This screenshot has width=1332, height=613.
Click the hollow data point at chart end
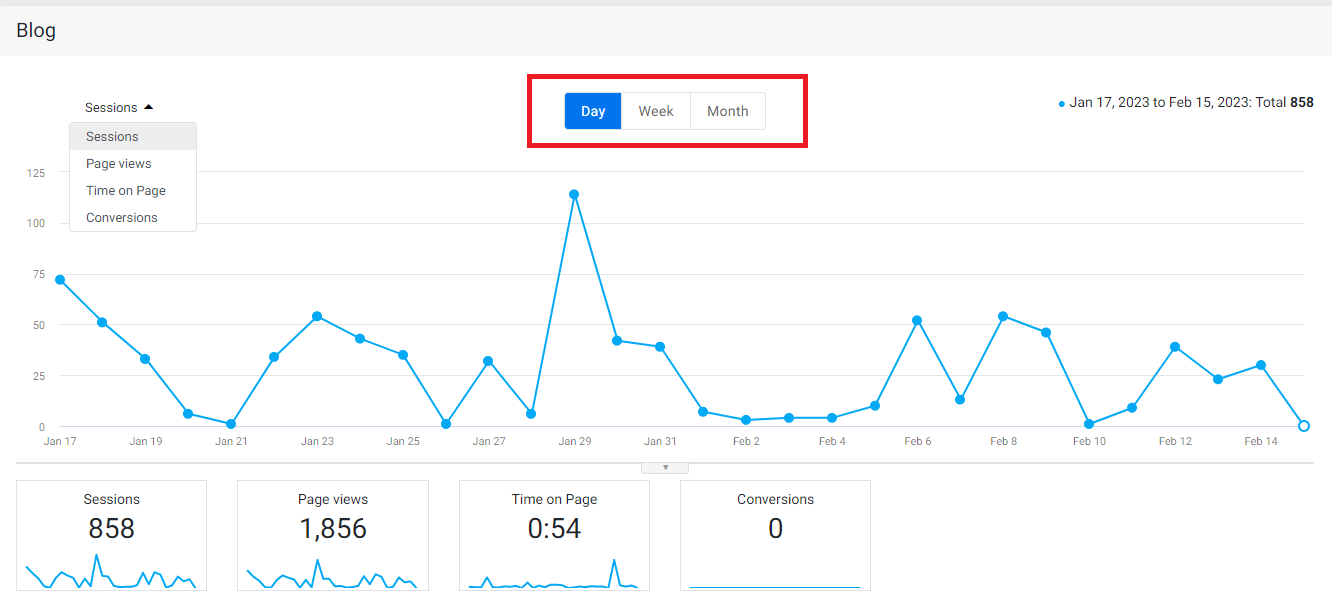pos(1304,426)
